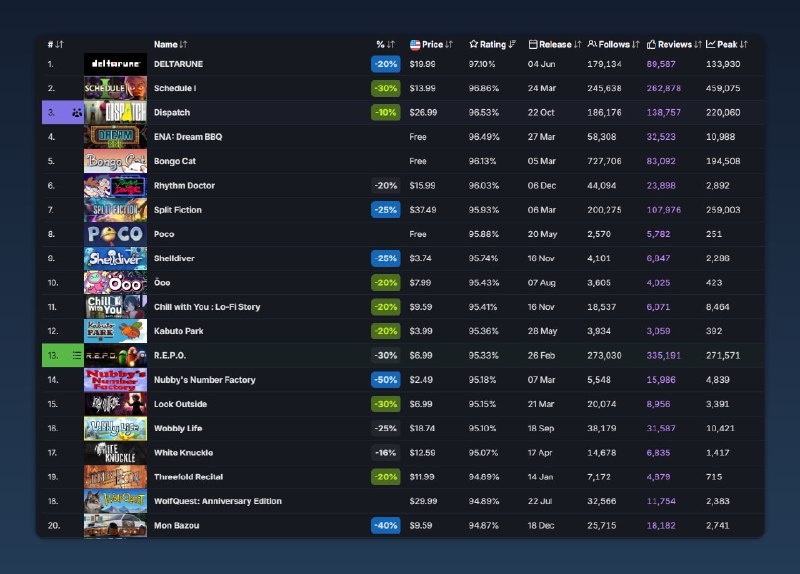Select Schedule I peak value 459,075
This screenshot has height=574, width=800.
coord(723,88)
